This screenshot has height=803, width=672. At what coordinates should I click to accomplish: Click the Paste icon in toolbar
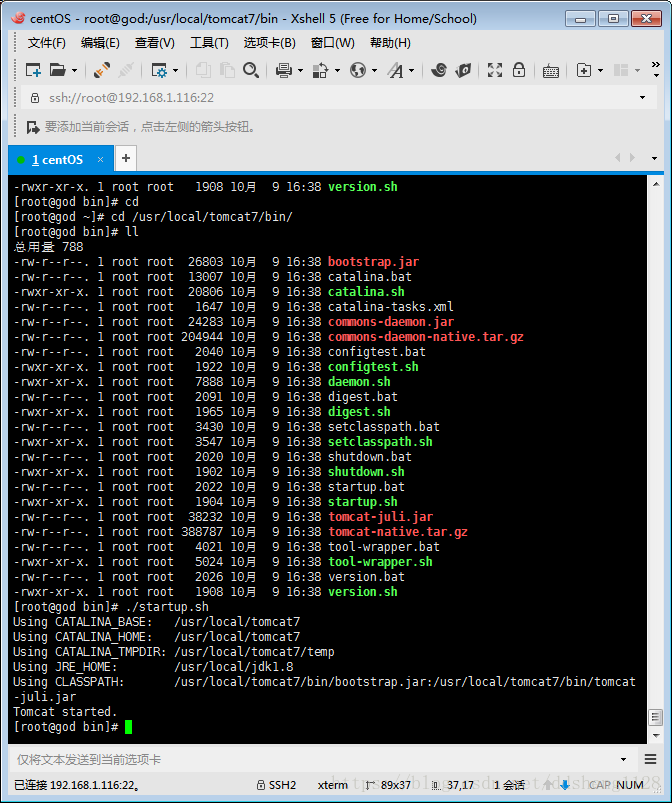pyautogui.click(x=227, y=70)
